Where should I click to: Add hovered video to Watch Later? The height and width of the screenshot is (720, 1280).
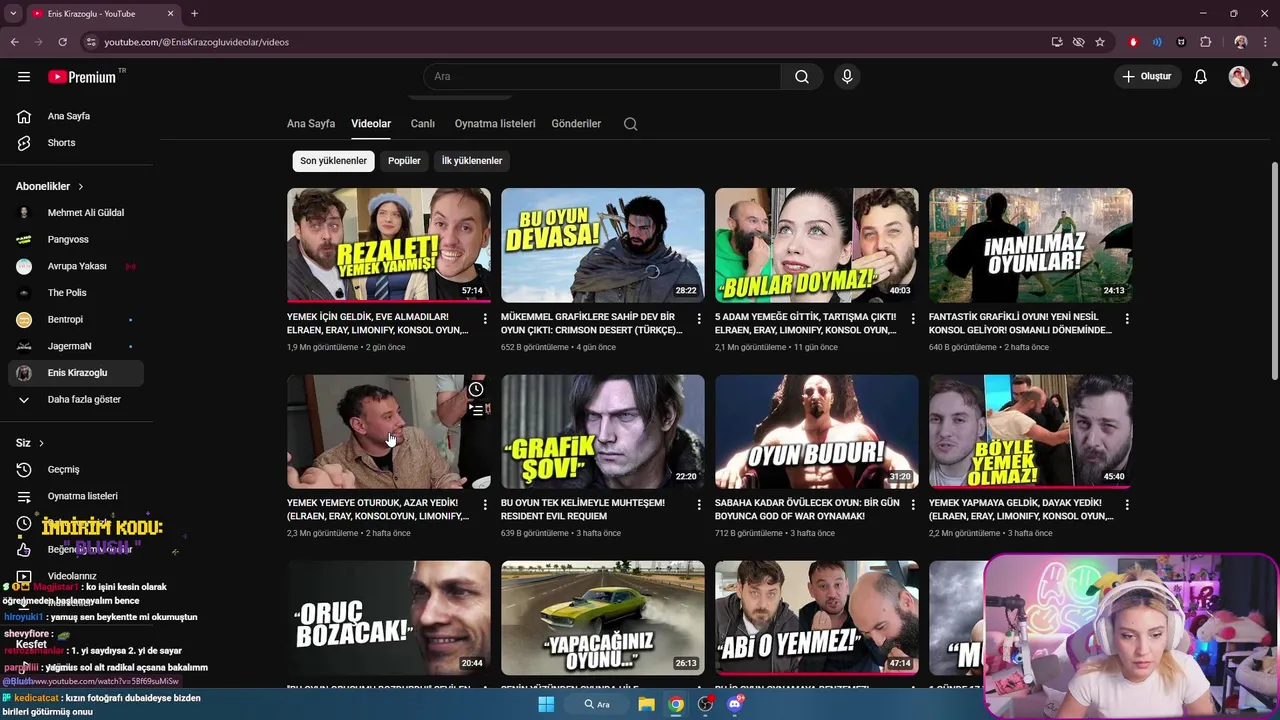tap(476, 389)
